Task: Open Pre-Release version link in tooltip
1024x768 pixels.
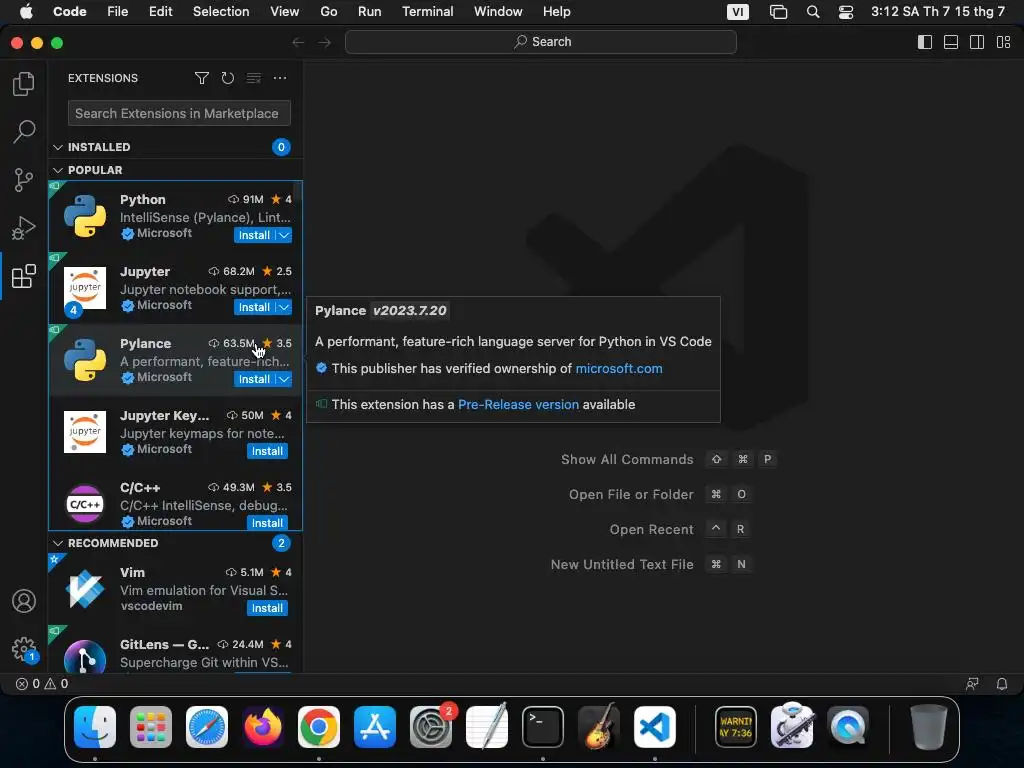Action: coord(518,404)
